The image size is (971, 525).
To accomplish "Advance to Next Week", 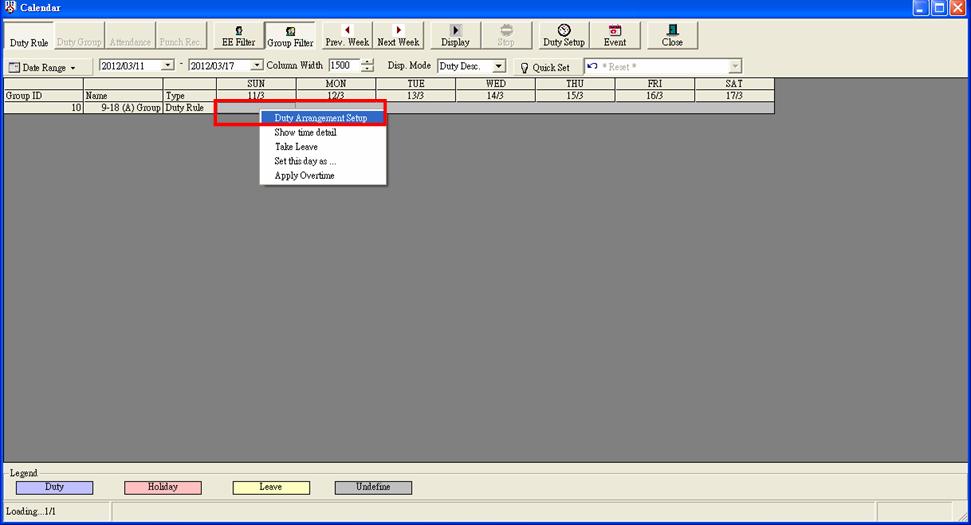I will [x=398, y=36].
